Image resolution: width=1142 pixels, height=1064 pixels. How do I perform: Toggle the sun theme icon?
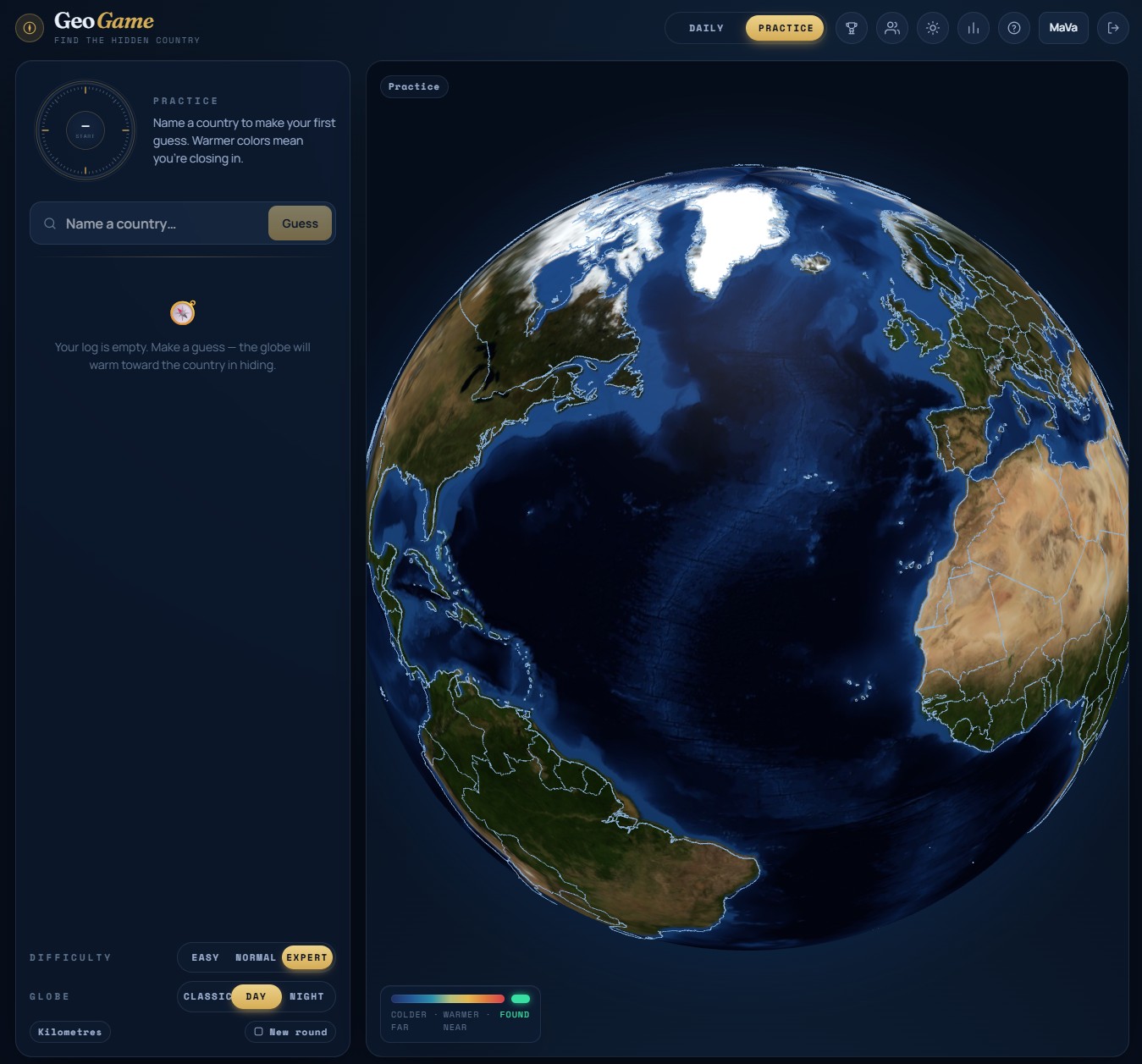click(933, 28)
